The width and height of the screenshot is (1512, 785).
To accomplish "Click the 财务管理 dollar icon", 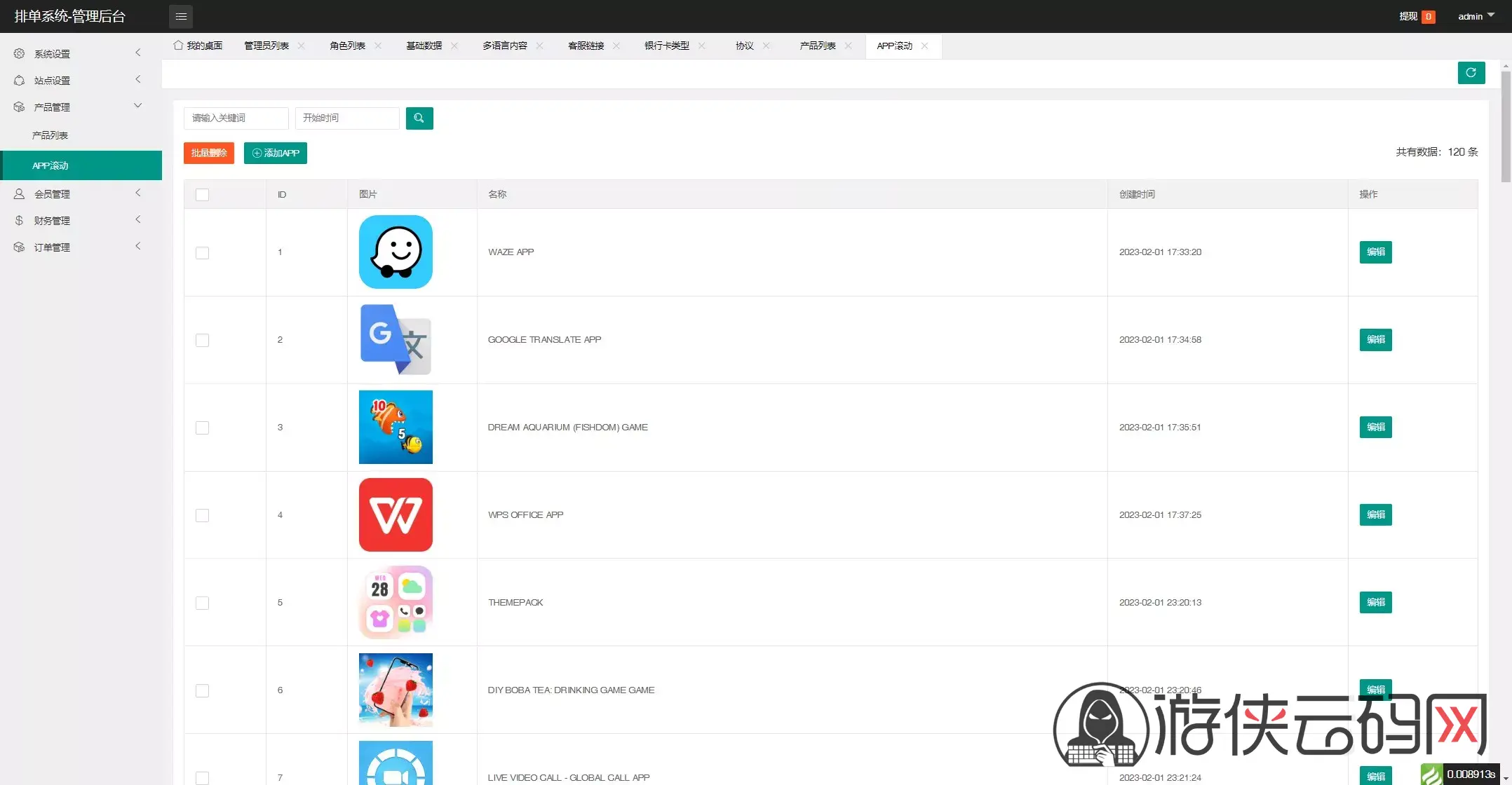I will [19, 220].
